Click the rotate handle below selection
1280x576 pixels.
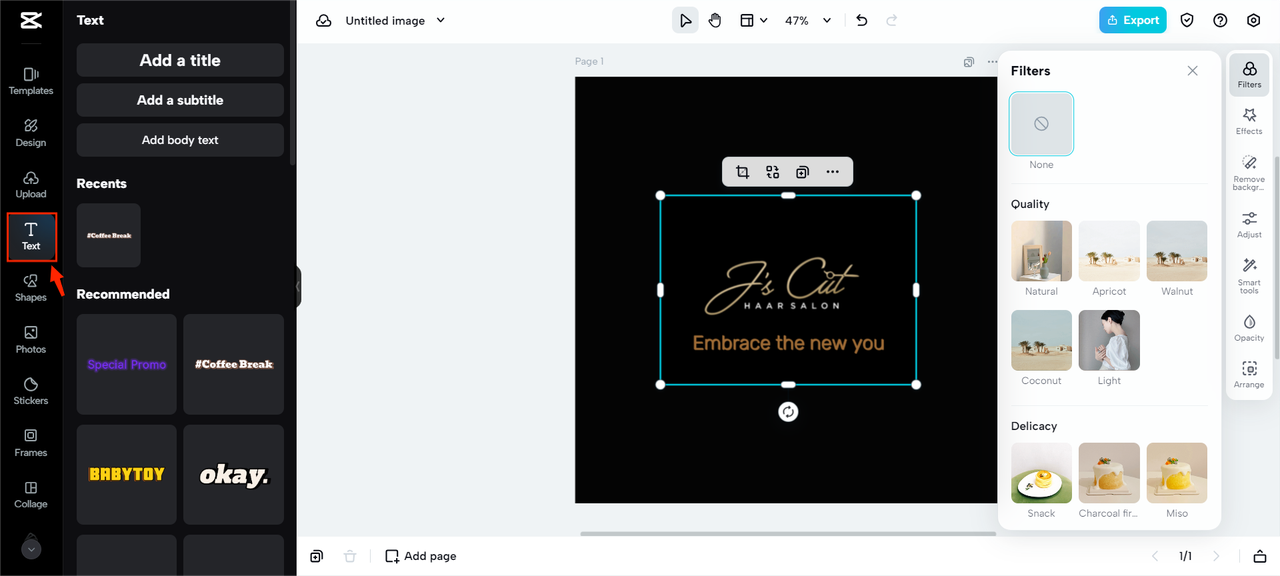(788, 412)
